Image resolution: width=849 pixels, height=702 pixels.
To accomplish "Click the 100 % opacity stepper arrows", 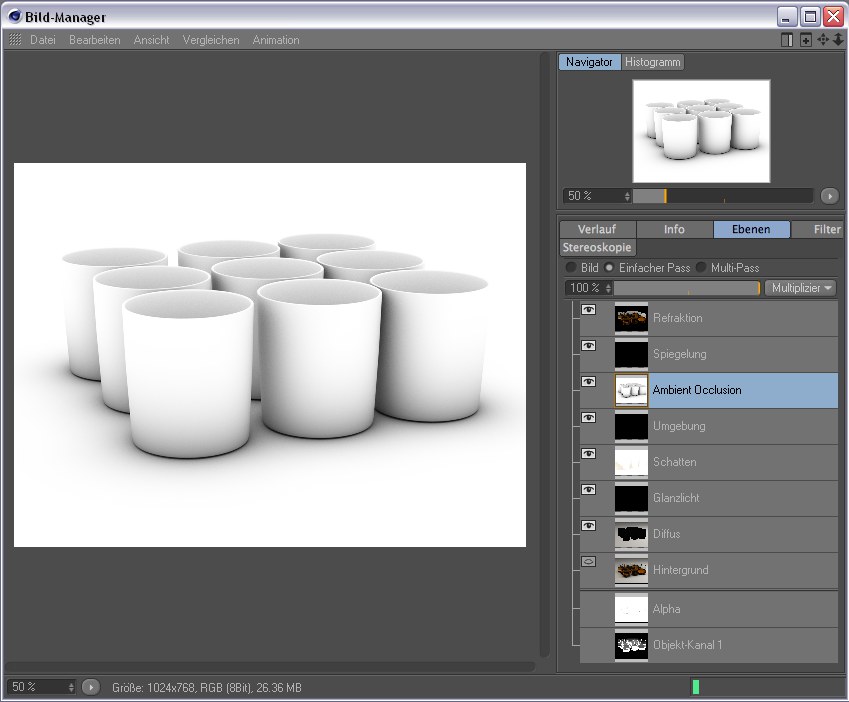I will 607,288.
